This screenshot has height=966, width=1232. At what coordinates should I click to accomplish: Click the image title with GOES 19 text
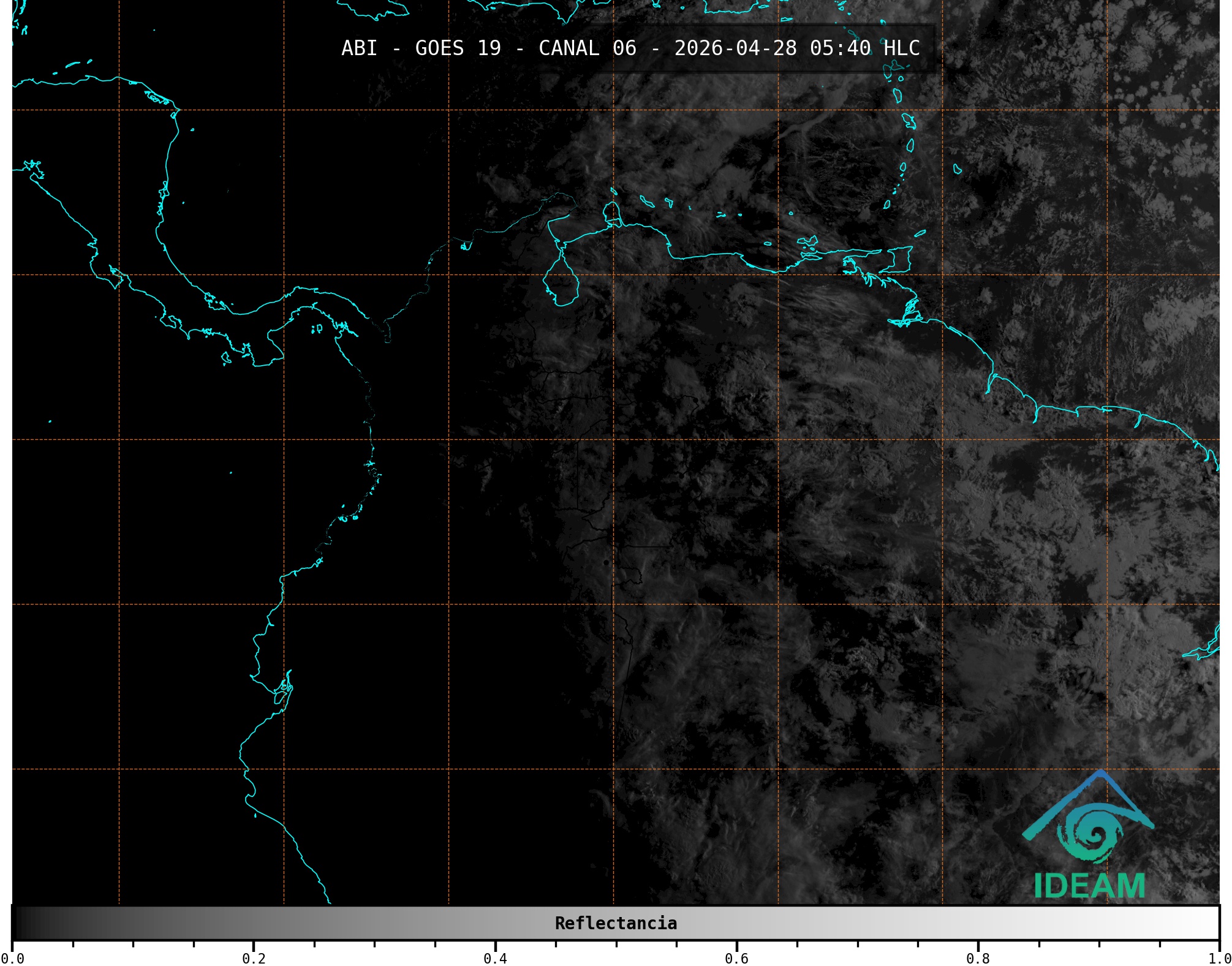click(458, 48)
